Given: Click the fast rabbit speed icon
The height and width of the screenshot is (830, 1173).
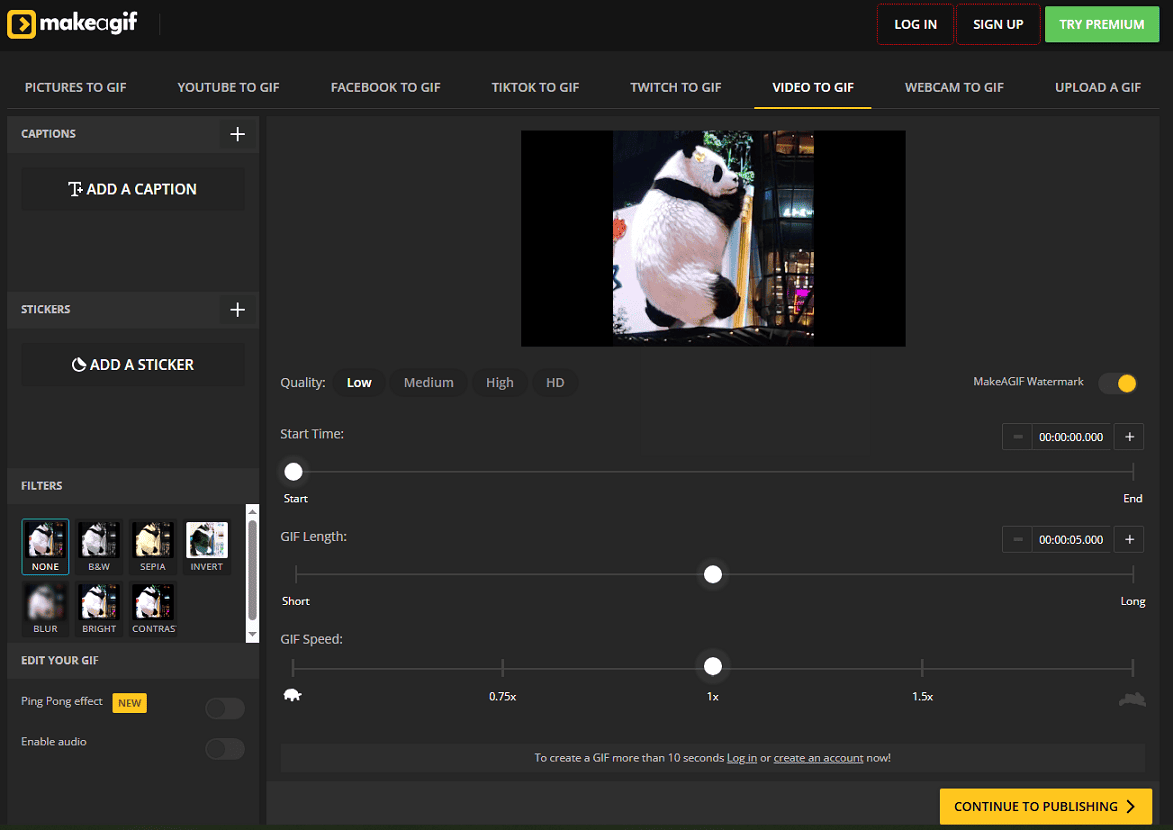Looking at the screenshot, I should coord(1132,699).
